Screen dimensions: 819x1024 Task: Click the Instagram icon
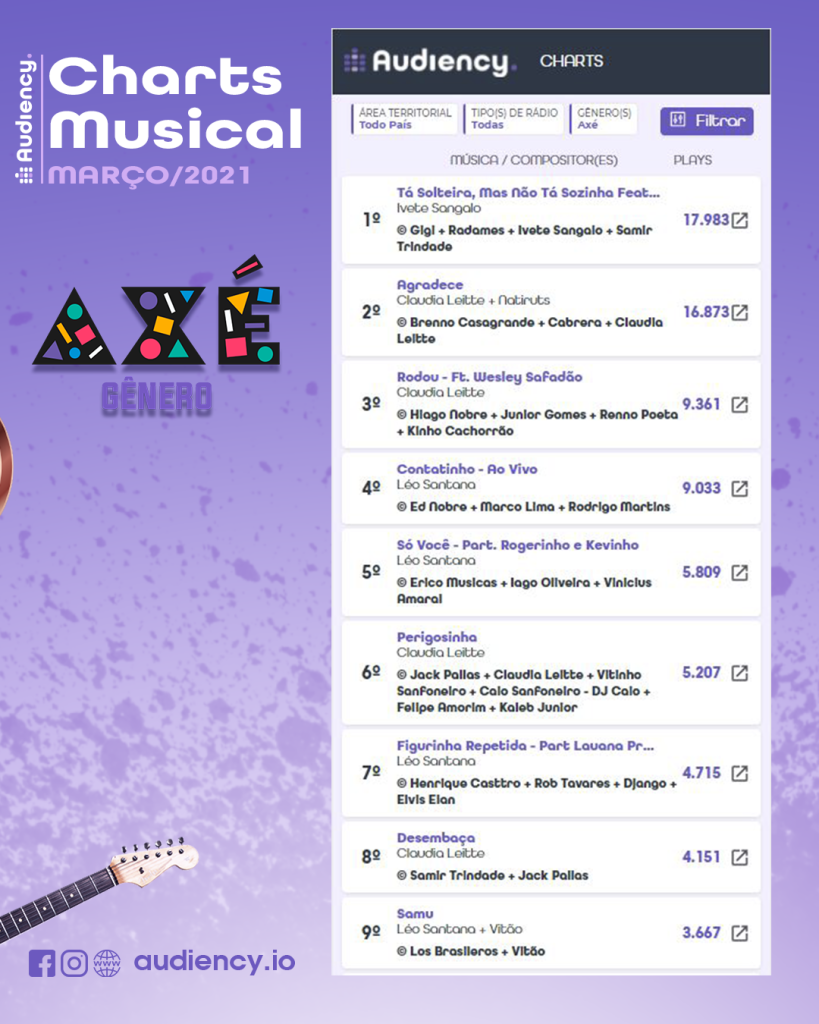click(74, 963)
